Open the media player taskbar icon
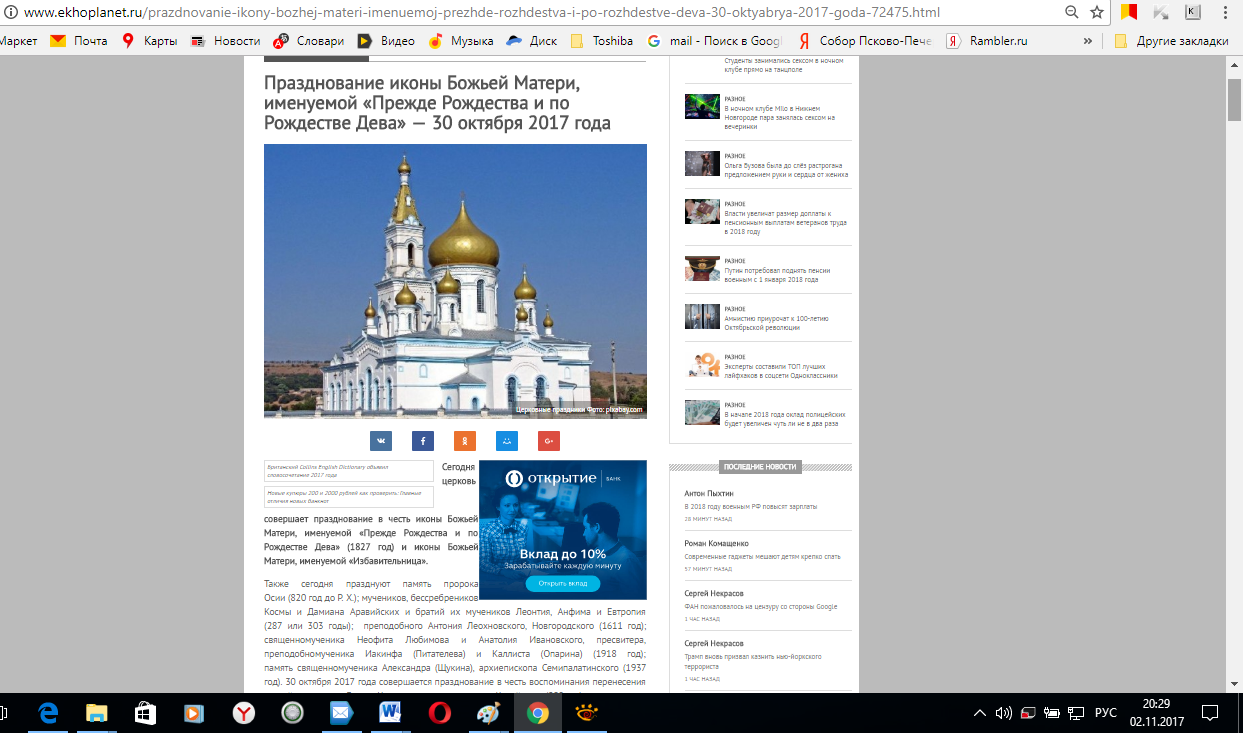The height and width of the screenshot is (733, 1243). click(x=194, y=713)
